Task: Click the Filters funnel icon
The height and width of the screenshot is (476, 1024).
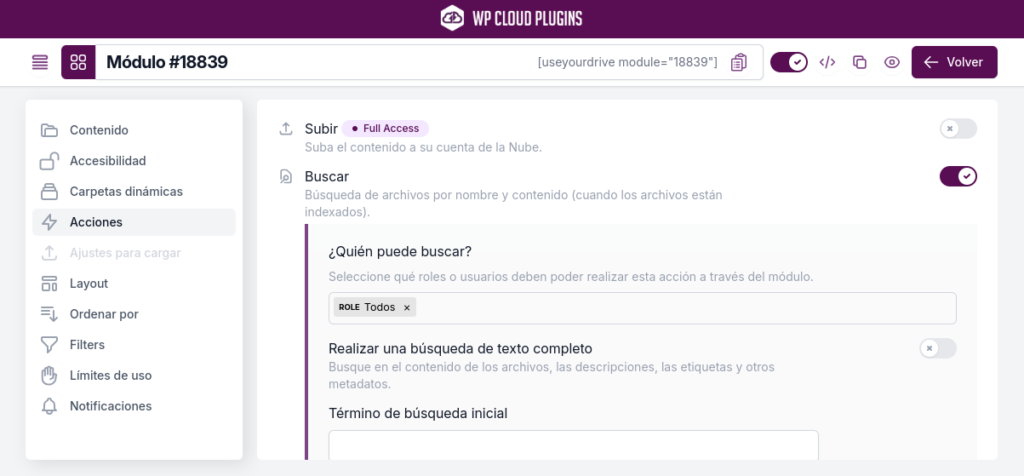Action: (49, 345)
